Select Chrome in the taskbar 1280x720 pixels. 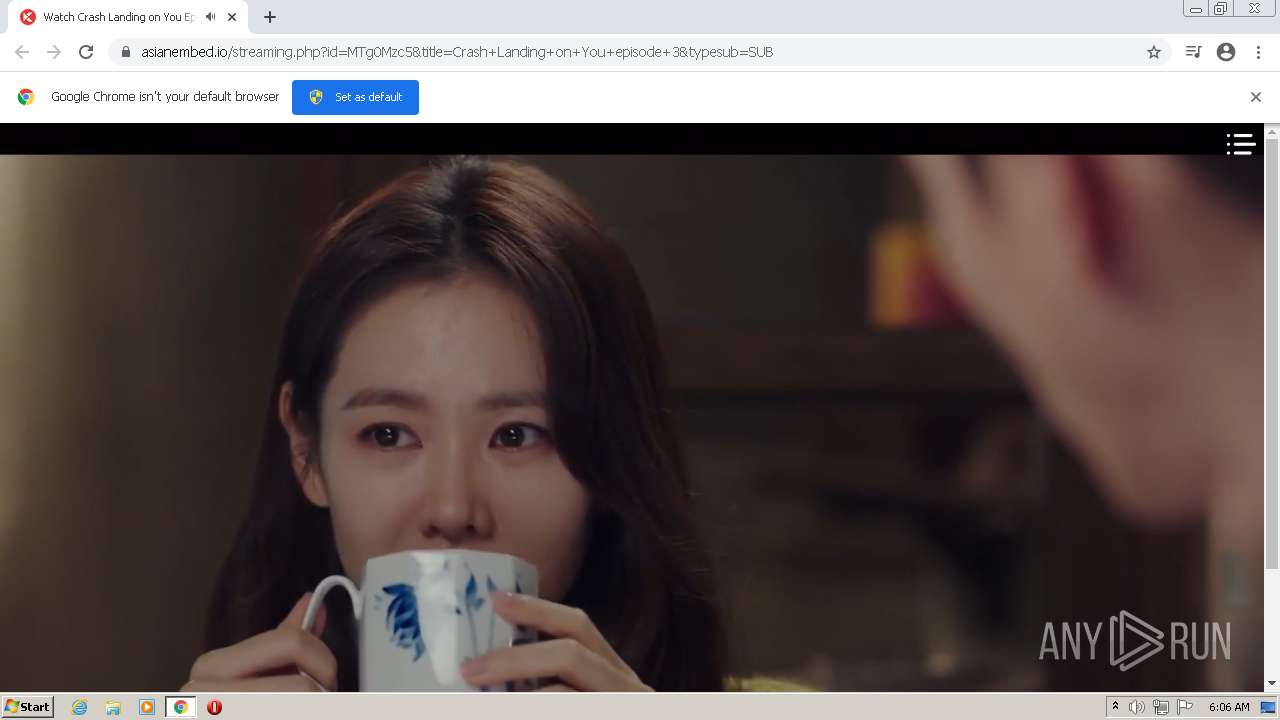pyautogui.click(x=180, y=707)
